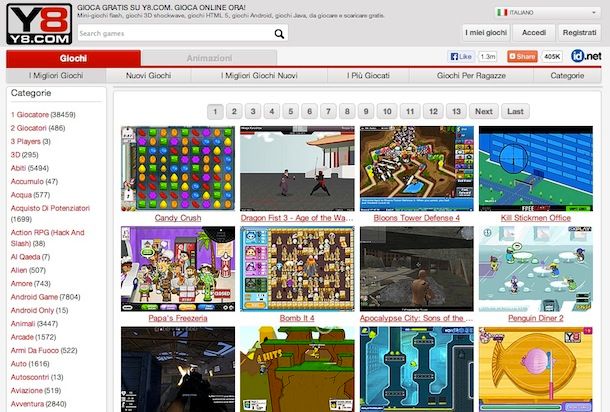The image size is (610, 412).
Task: Open the Arcade category
Action: [22, 337]
